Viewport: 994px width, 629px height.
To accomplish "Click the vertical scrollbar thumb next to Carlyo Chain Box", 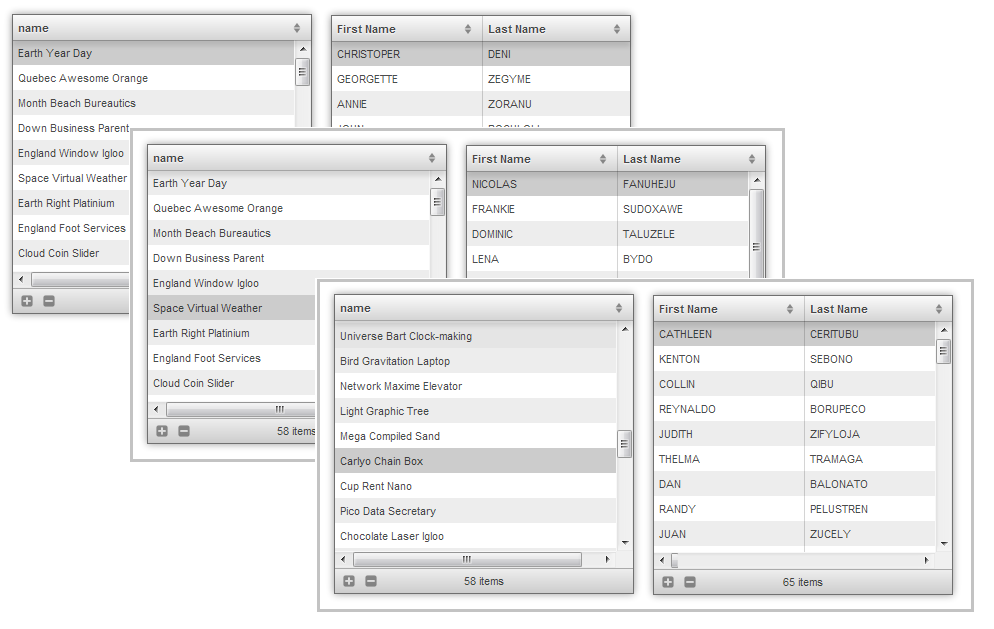I will (x=625, y=444).
